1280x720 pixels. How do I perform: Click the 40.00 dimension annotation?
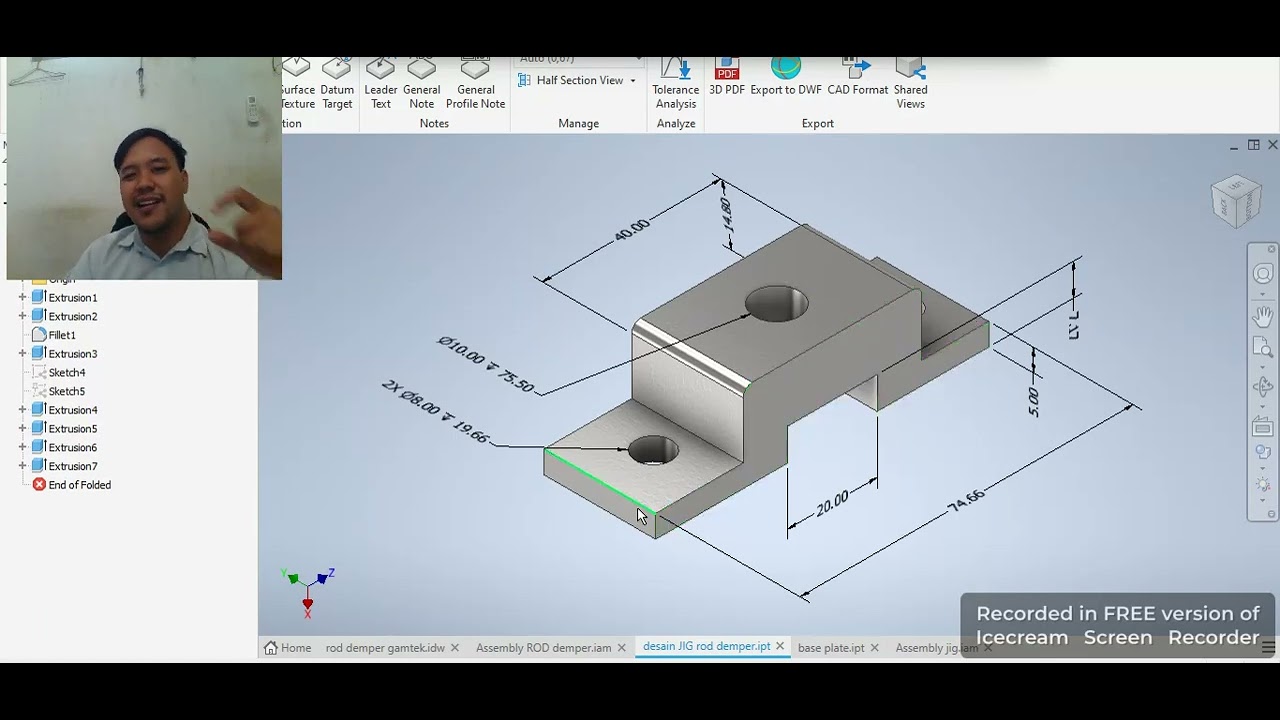(632, 230)
